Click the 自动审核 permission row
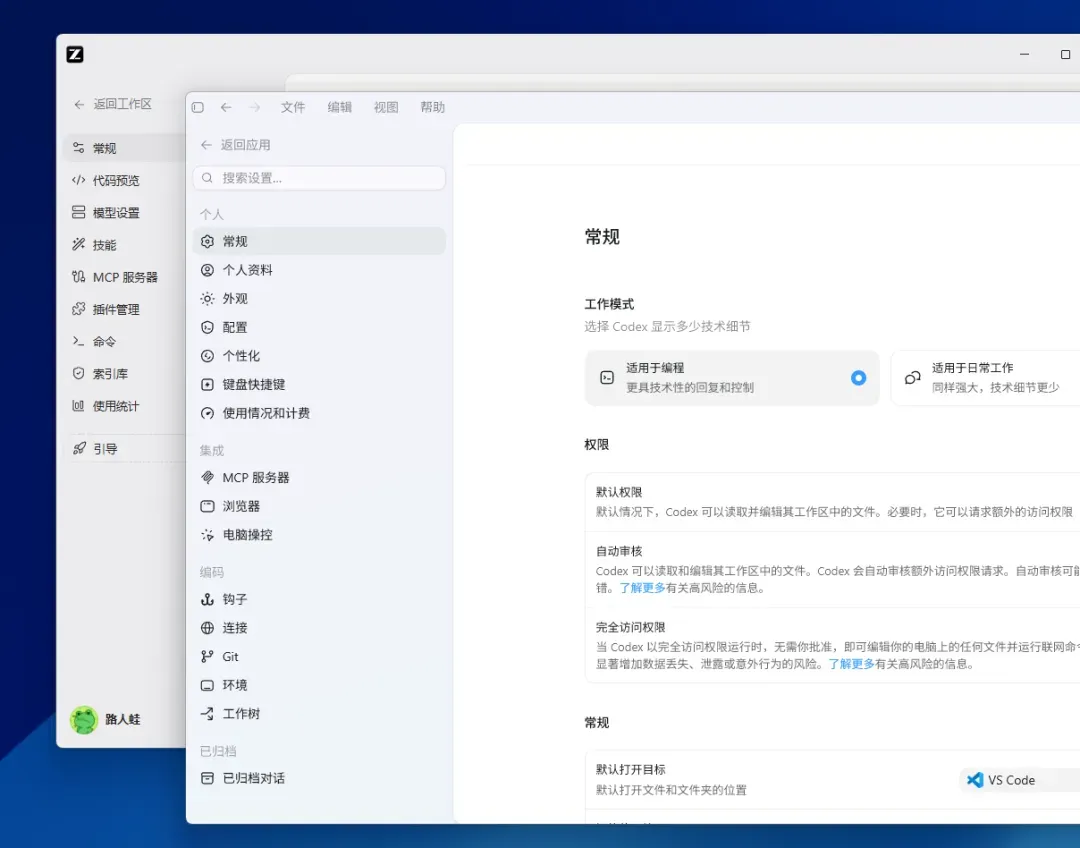The width and height of the screenshot is (1080, 848). pos(832,570)
